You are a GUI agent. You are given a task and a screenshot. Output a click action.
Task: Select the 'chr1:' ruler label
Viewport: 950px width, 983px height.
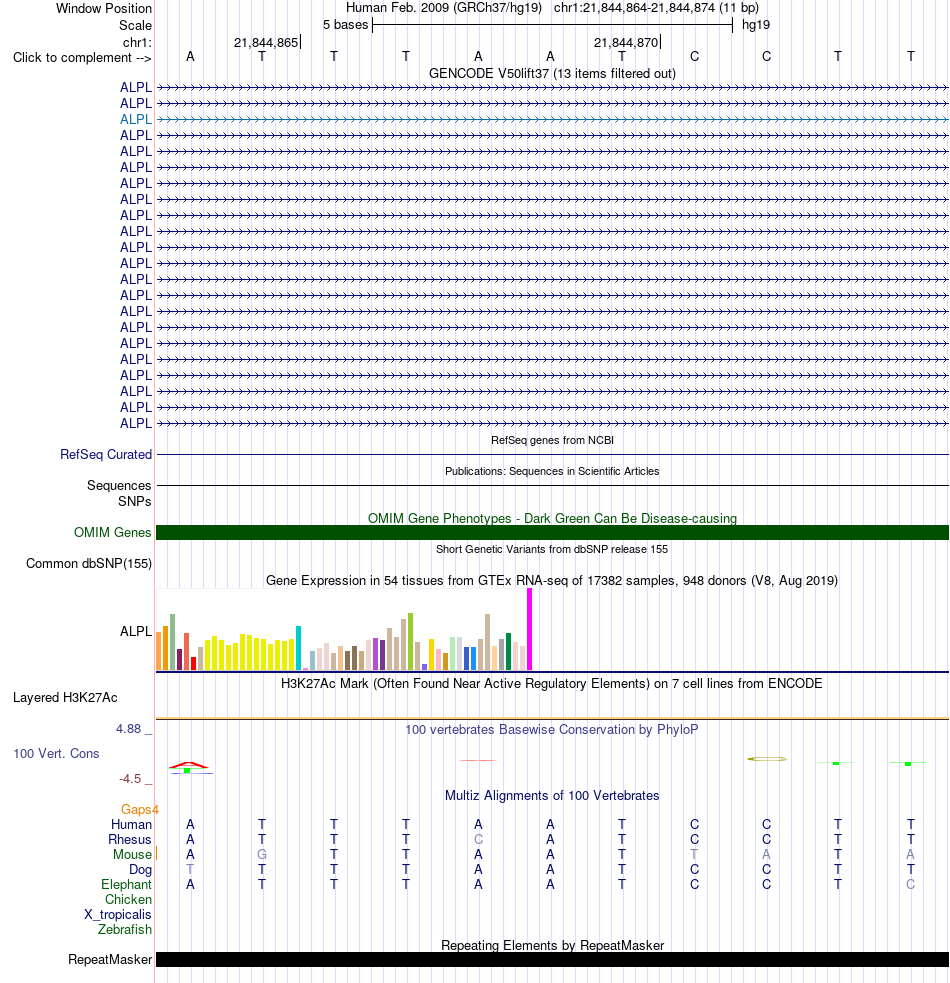pos(137,42)
